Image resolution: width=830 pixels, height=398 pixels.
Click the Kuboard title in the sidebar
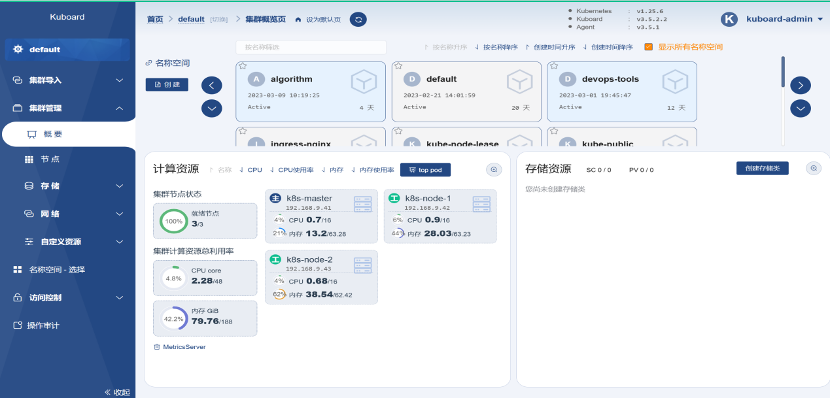click(67, 17)
